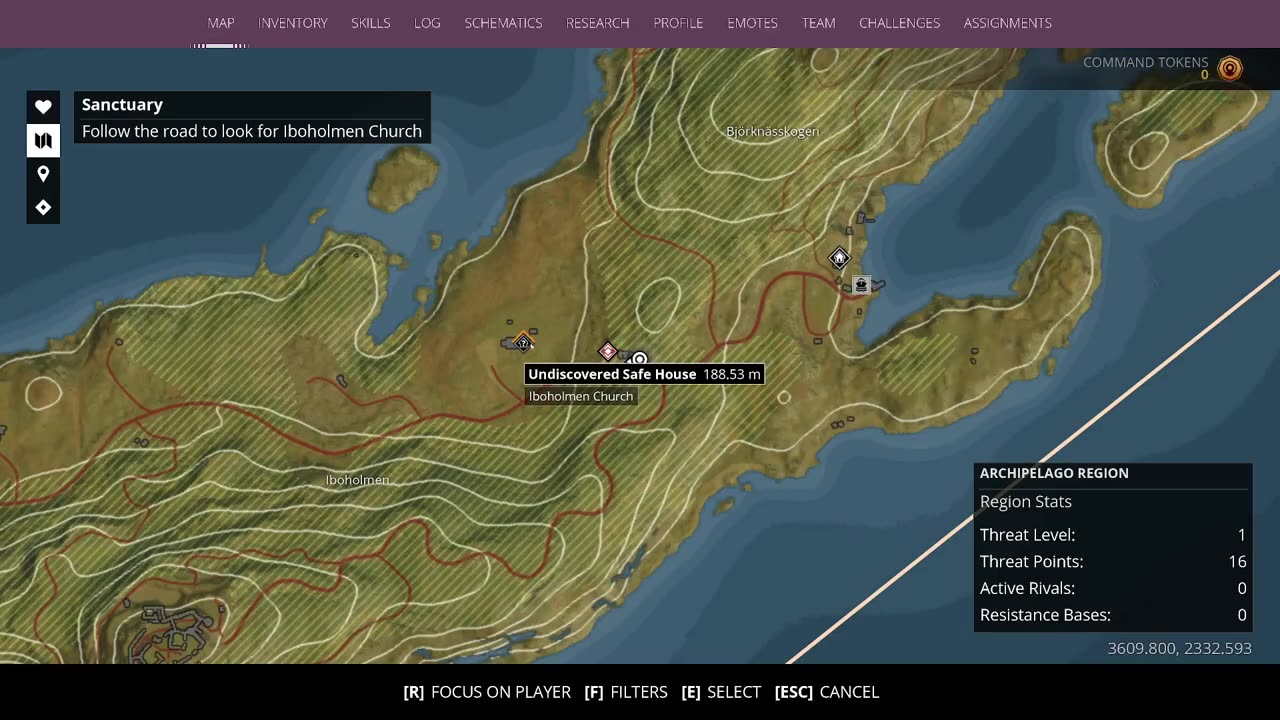
Task: Click the Iboholmen Church label
Action: pos(581,396)
